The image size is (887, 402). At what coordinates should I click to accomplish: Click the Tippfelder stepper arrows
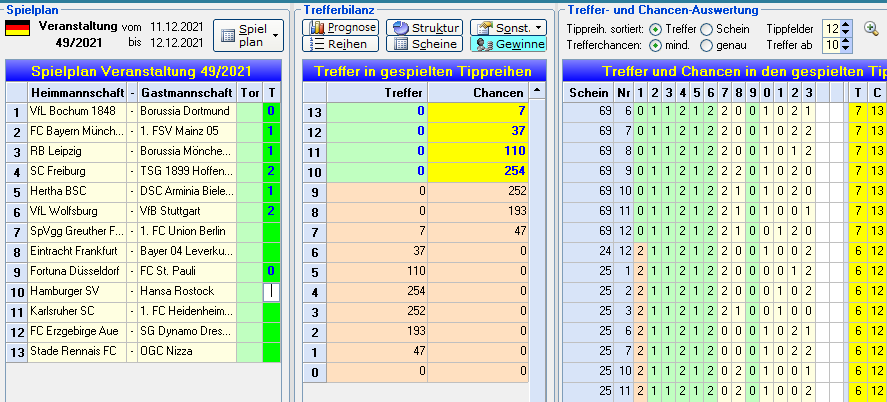click(x=846, y=29)
